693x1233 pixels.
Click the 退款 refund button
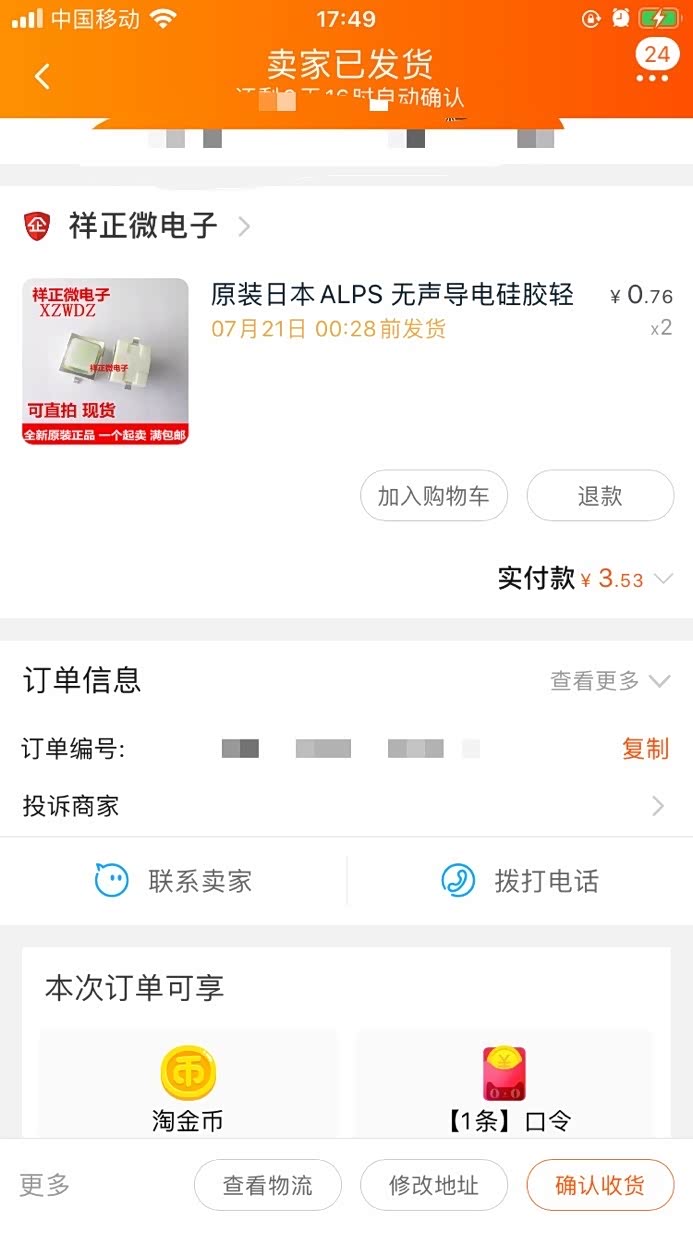click(600, 496)
